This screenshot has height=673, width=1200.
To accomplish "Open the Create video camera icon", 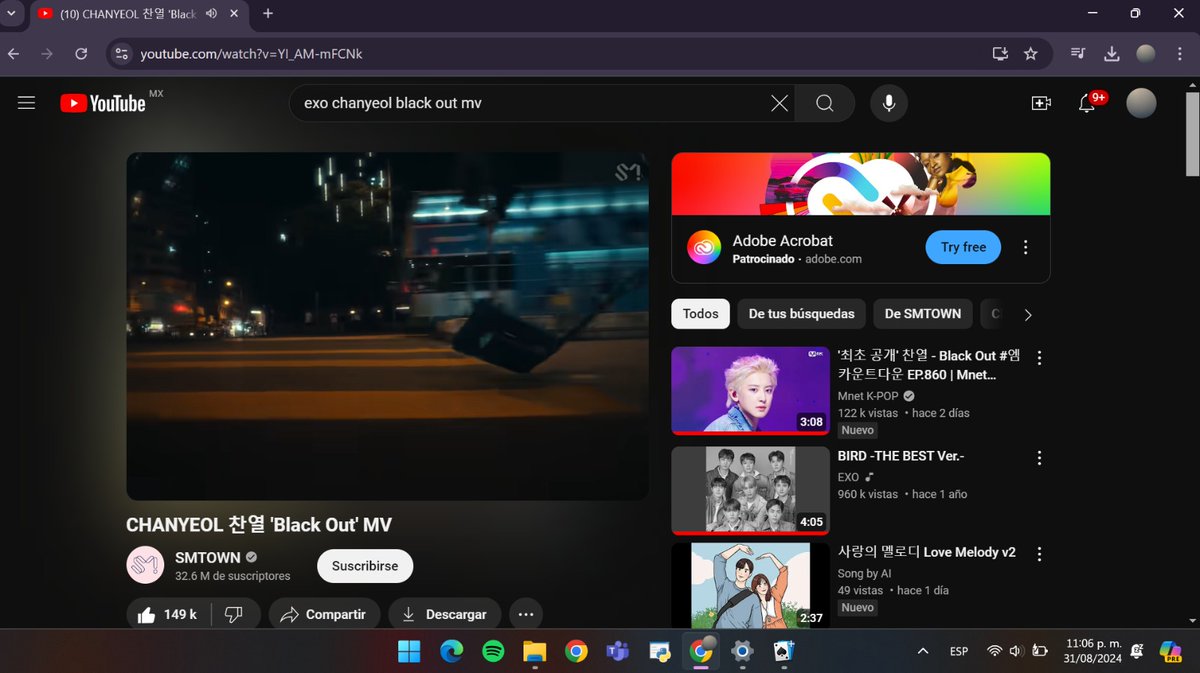I will [x=1041, y=103].
